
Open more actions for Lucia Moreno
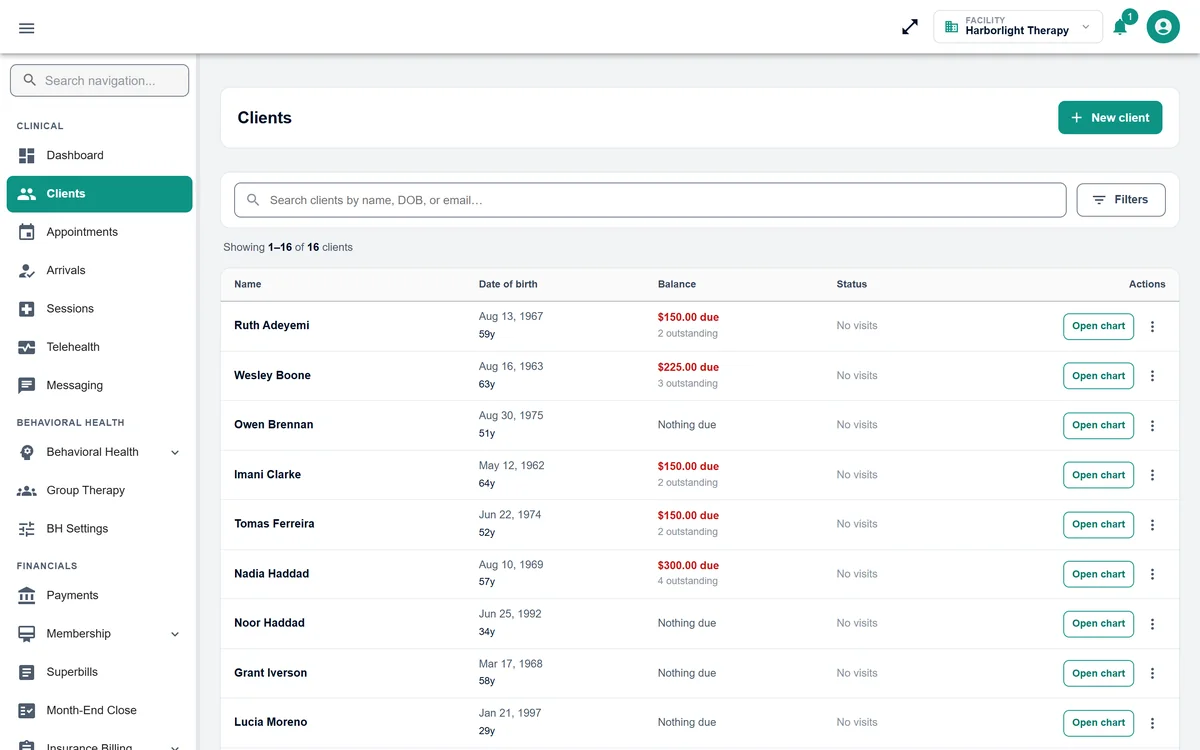pyautogui.click(x=1152, y=722)
